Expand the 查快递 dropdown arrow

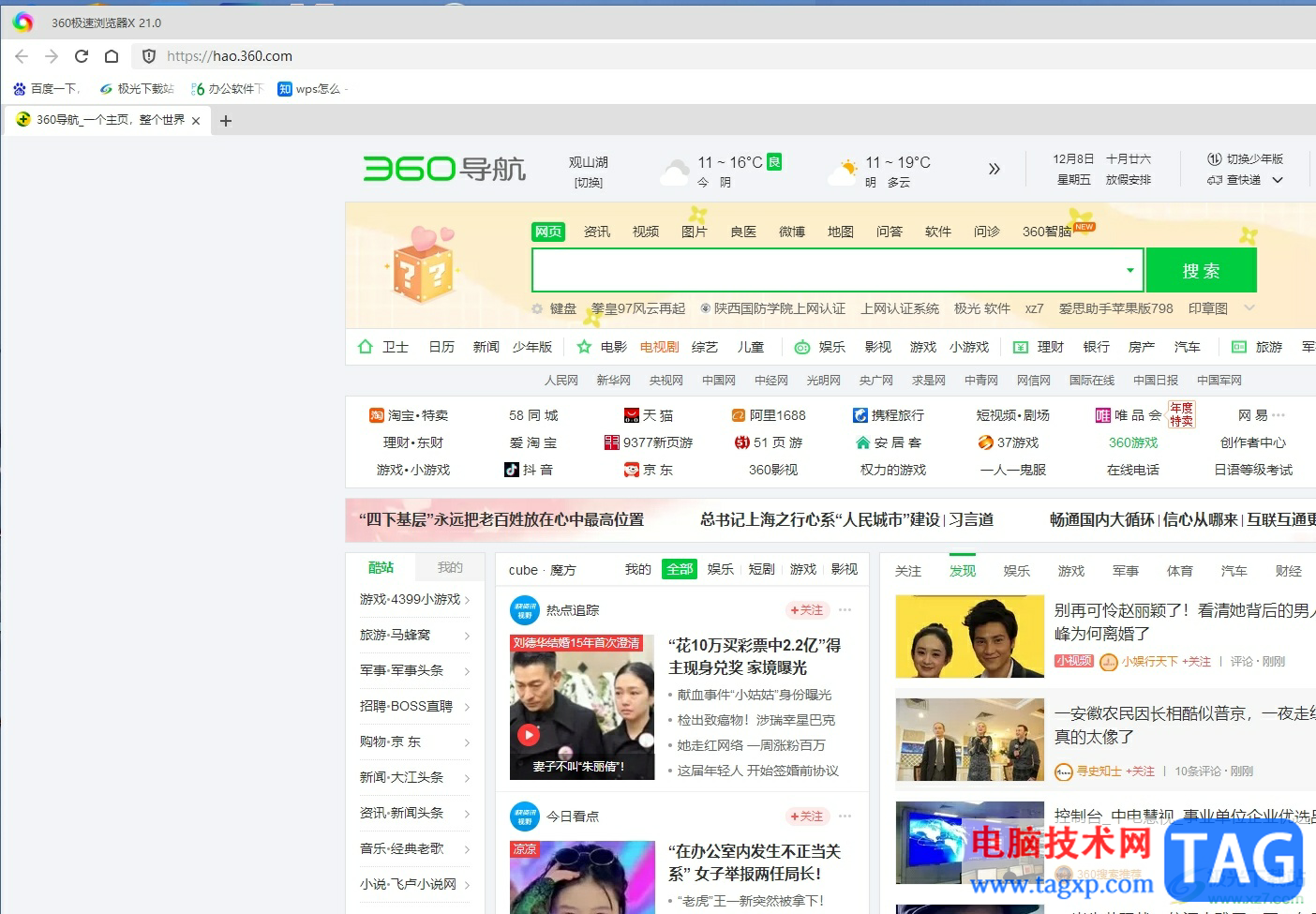point(1277,180)
